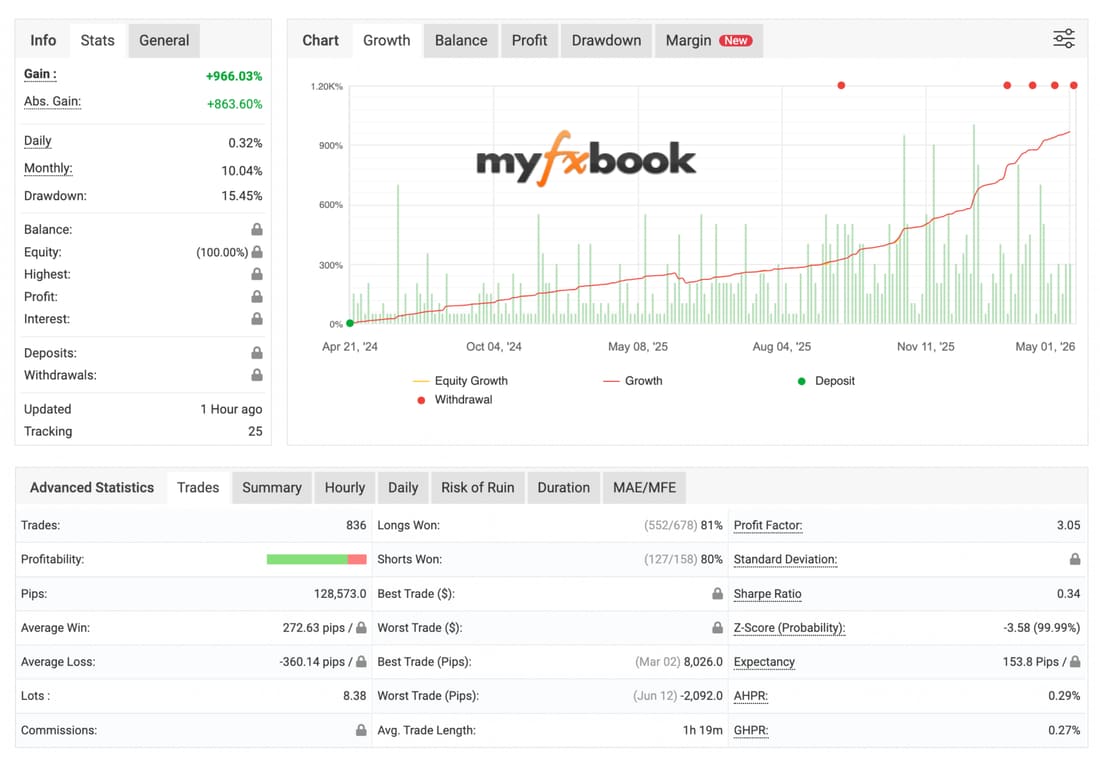Click the +966.03% gain value
The width and height of the screenshot is (1100, 773).
pos(234,76)
